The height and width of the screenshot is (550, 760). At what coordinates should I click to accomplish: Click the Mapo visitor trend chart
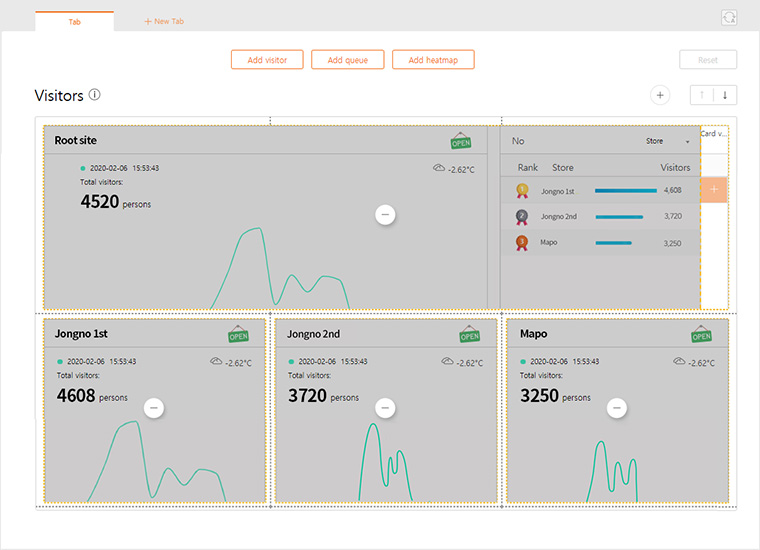pos(612,471)
